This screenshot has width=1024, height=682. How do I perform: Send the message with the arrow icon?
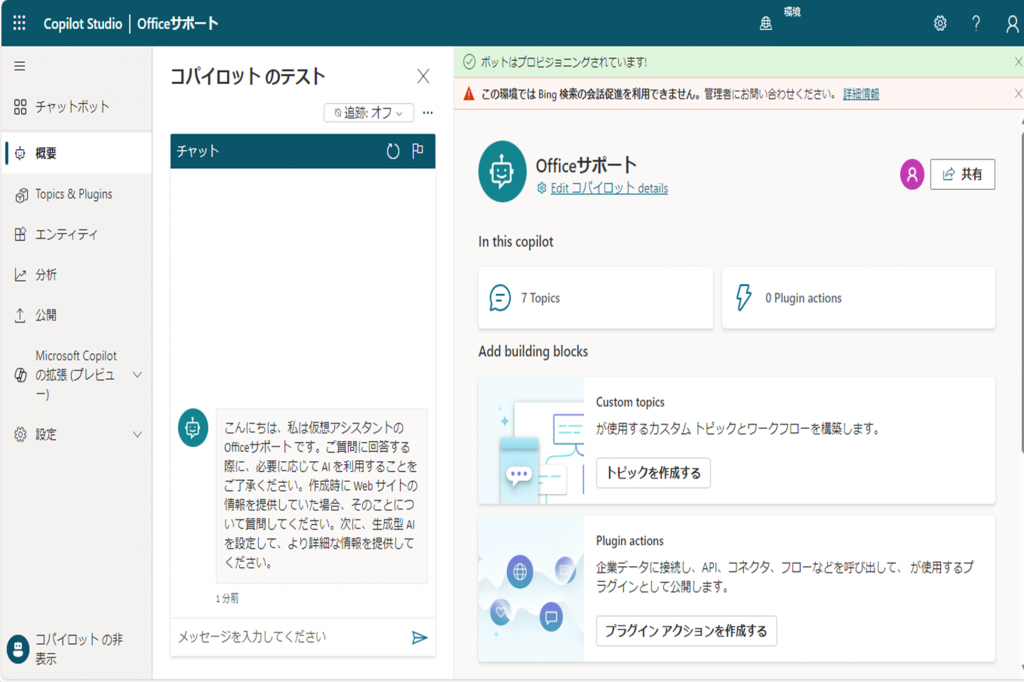point(419,638)
